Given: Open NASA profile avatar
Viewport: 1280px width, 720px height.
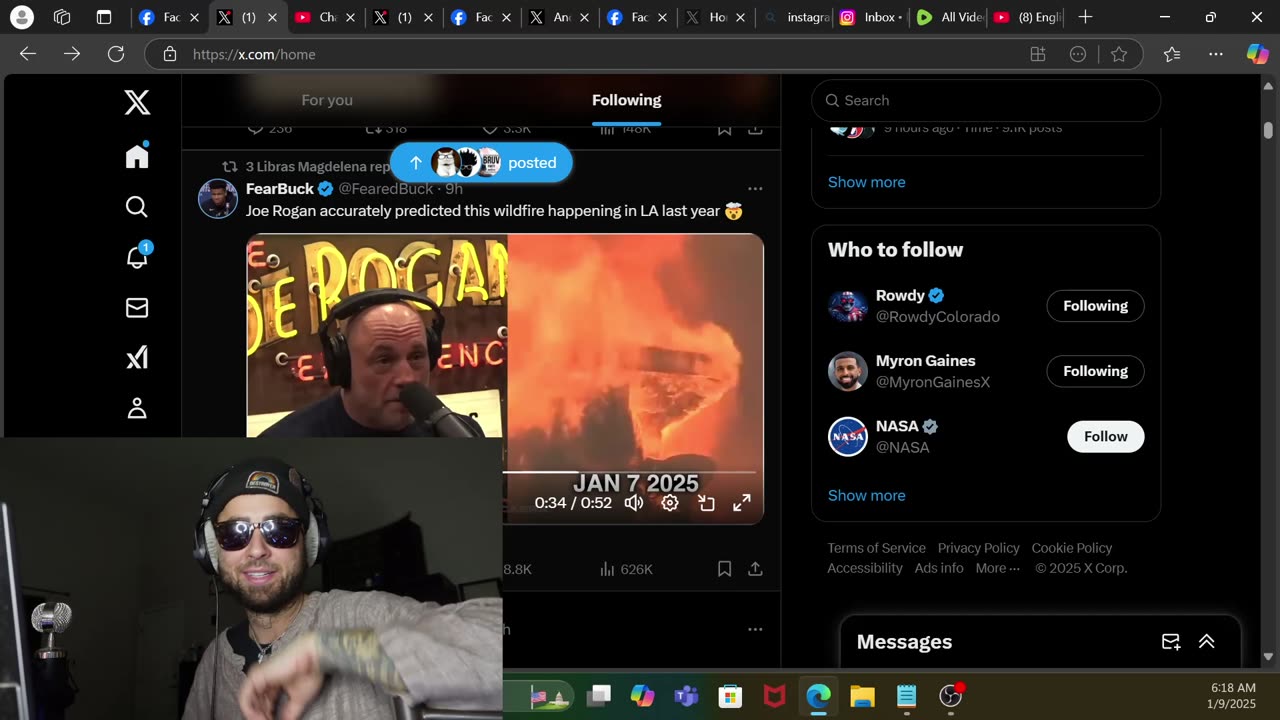Looking at the screenshot, I should click(847, 436).
